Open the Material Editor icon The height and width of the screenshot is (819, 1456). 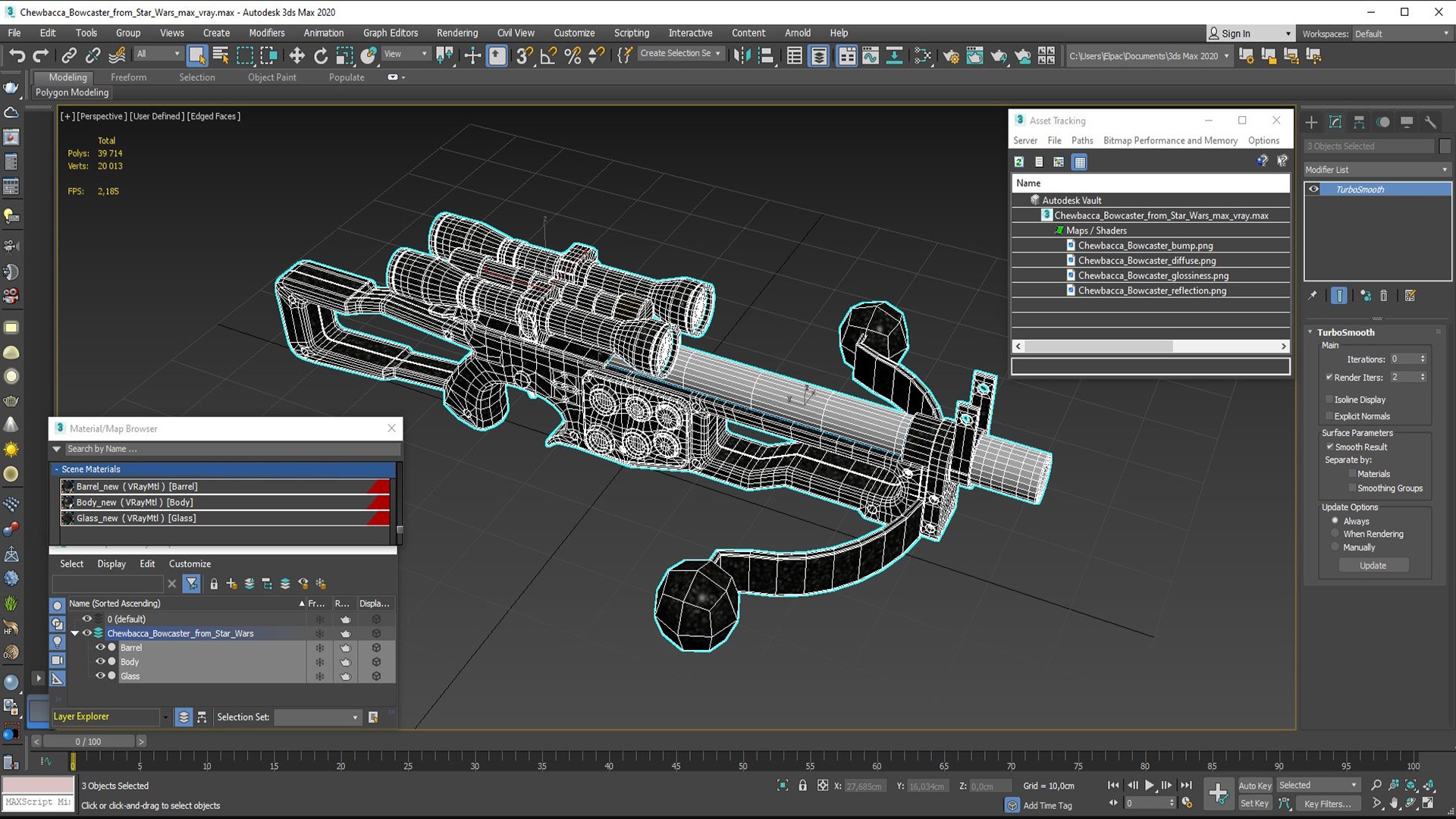923,55
